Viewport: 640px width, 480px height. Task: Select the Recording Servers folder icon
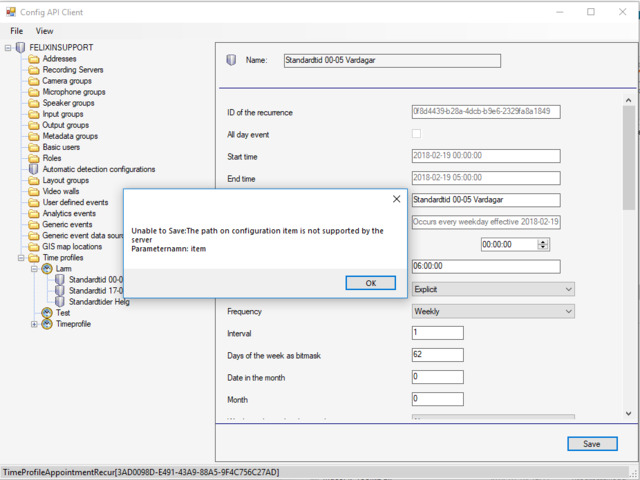pyautogui.click(x=34, y=70)
